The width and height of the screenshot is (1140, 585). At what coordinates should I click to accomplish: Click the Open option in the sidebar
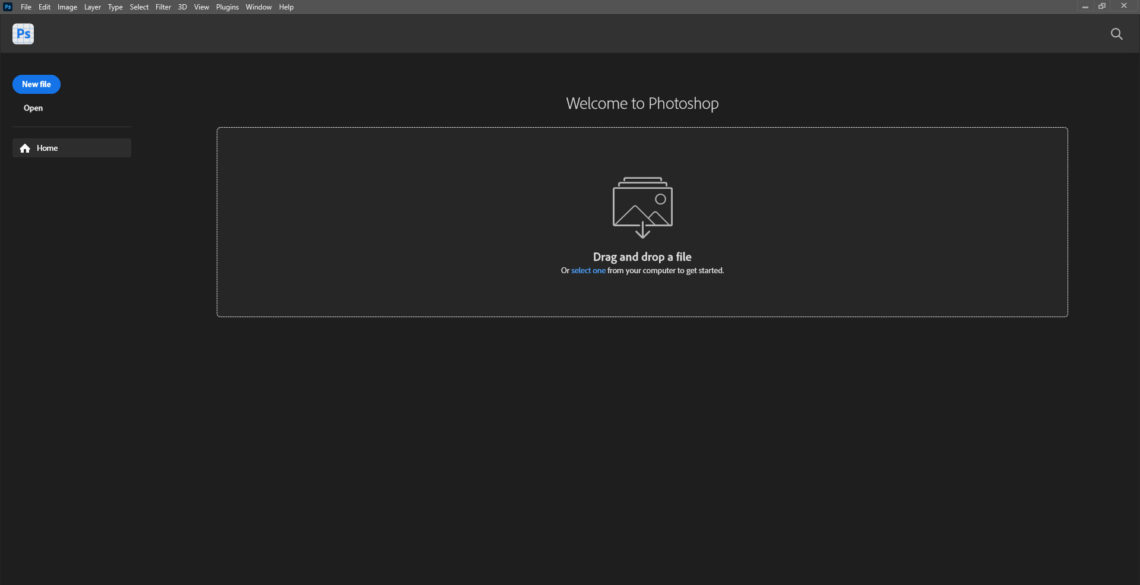coord(33,107)
